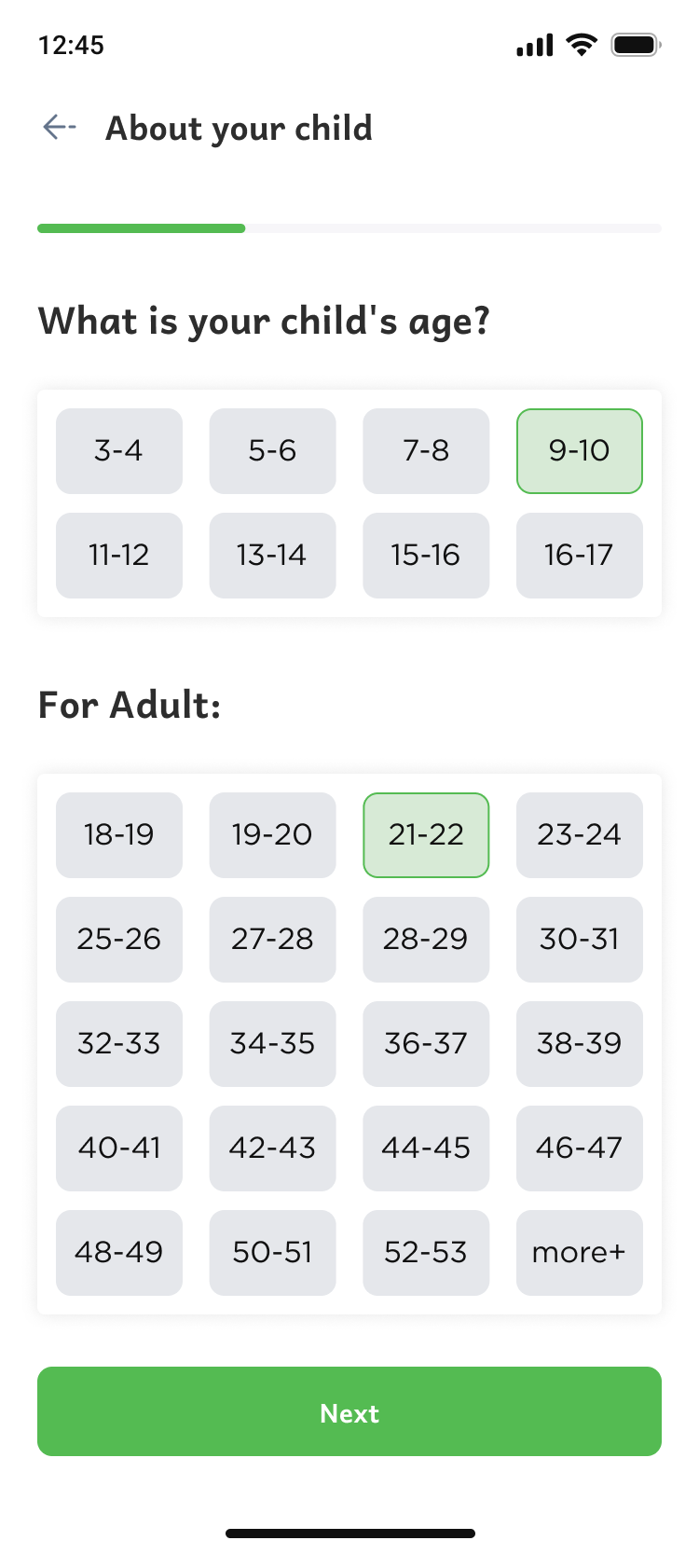
Task: Tap the cellular signal bars icon
Action: [x=535, y=45]
